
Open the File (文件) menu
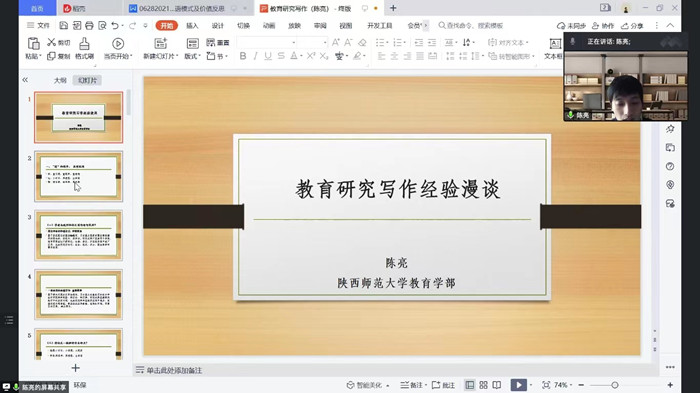tap(38, 25)
